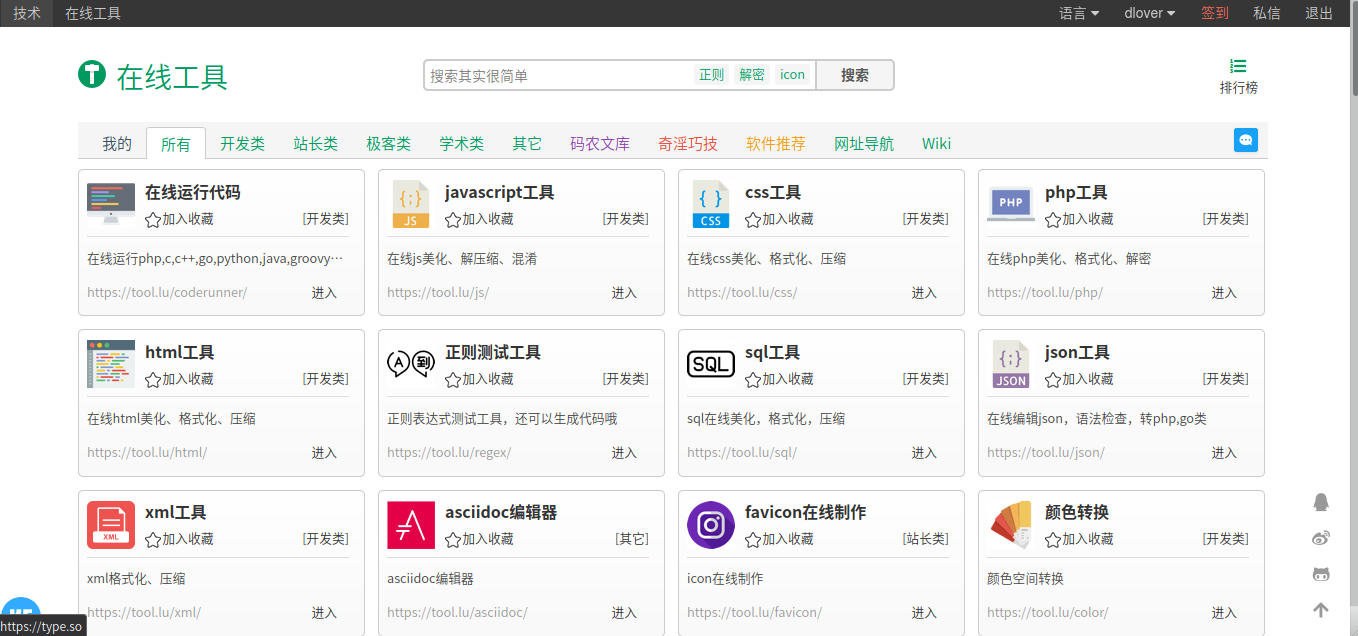Click the 私信 link in top bar
Screen dimensions: 1358x636
point(1267,13)
